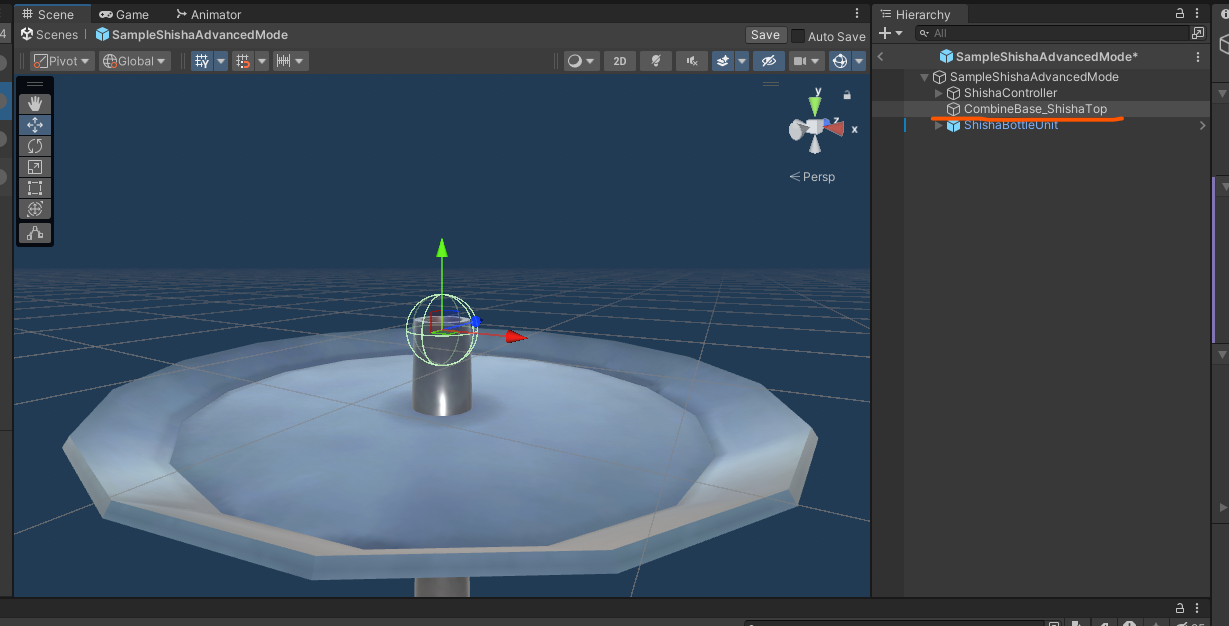Click the Hierarchy create plus icon
Screen dimensions: 1229x626
[x=884, y=33]
